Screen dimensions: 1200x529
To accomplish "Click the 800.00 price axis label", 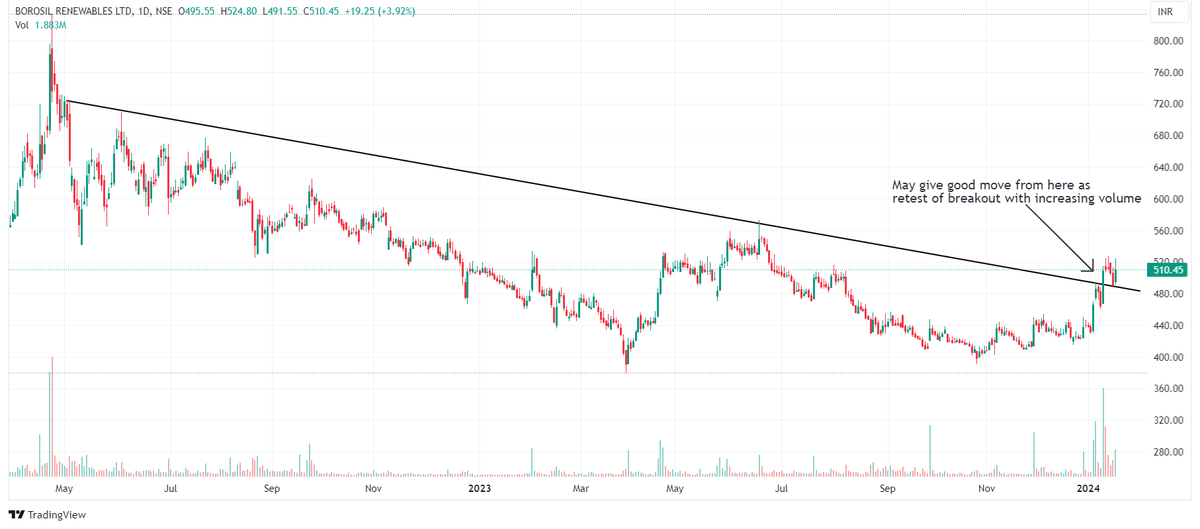I will (x=1167, y=41).
